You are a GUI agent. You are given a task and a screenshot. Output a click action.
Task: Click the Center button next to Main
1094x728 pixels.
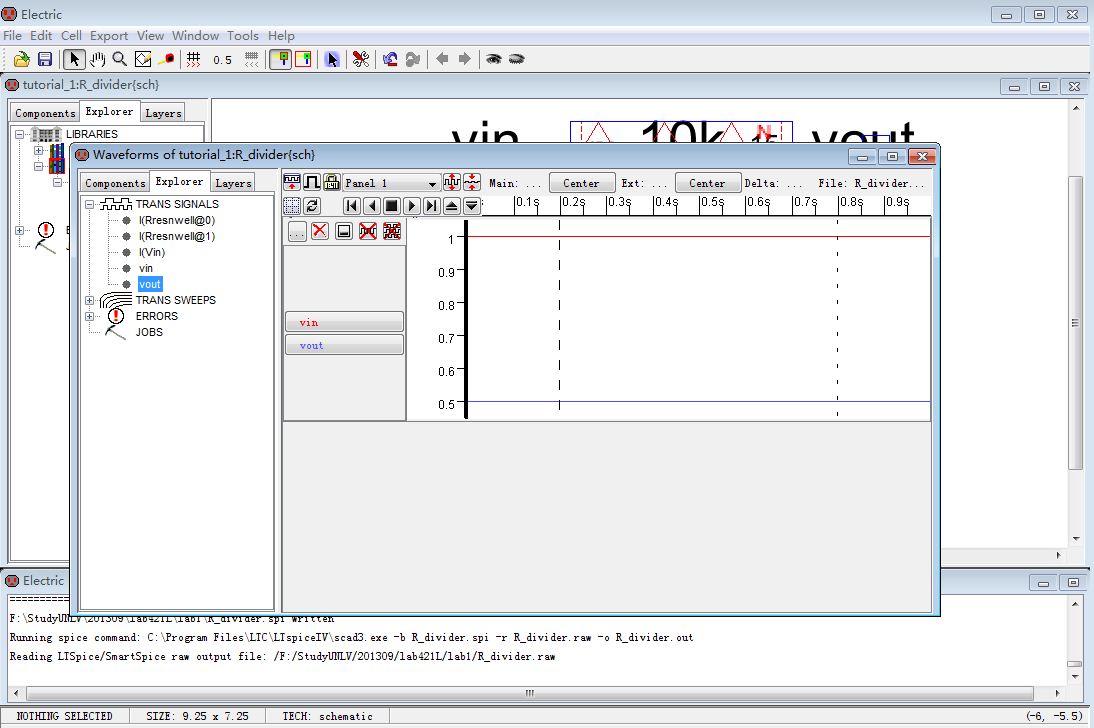[x=581, y=183]
